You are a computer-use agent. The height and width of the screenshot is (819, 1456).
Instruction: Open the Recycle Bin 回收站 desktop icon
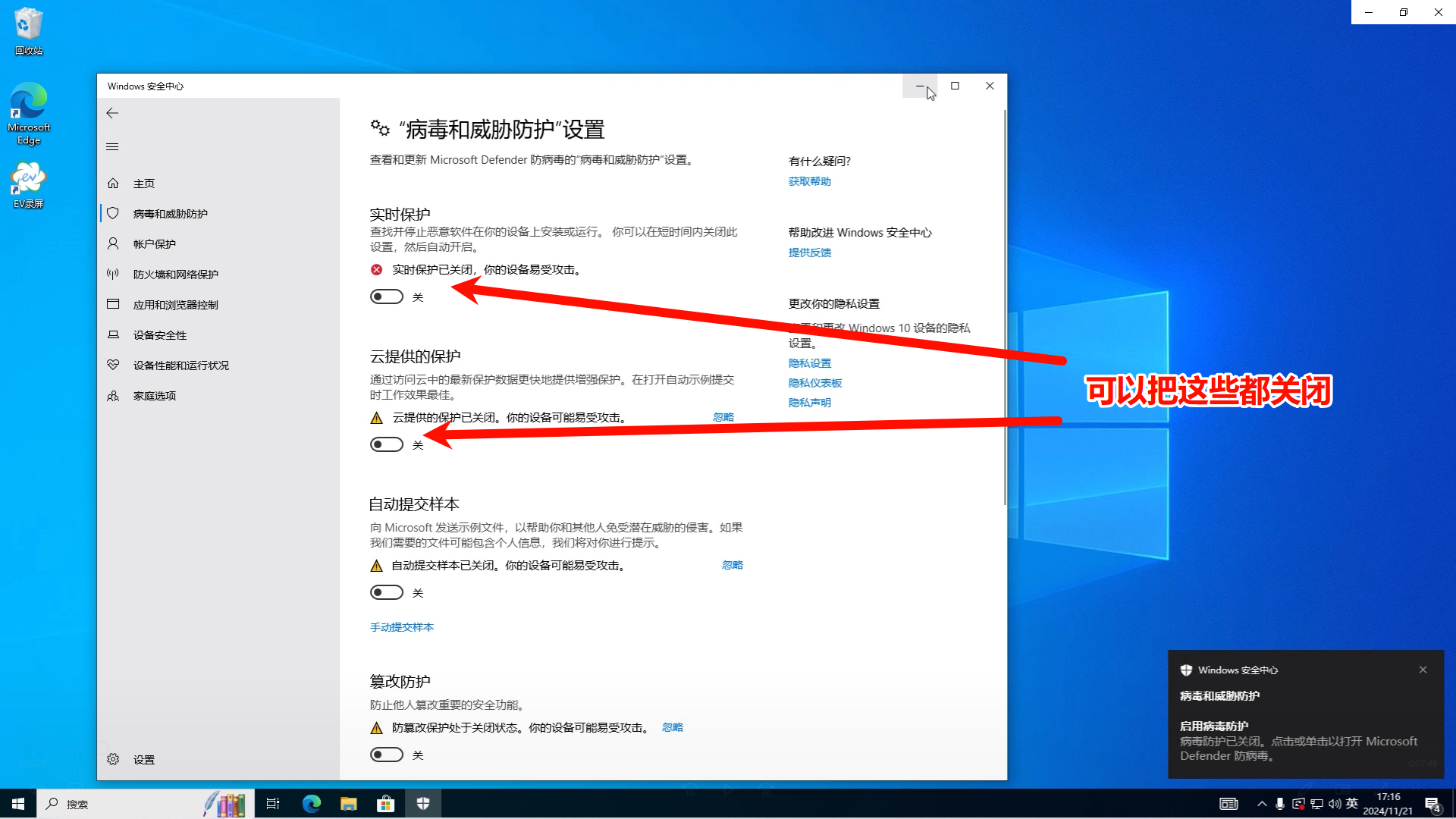pos(29,31)
